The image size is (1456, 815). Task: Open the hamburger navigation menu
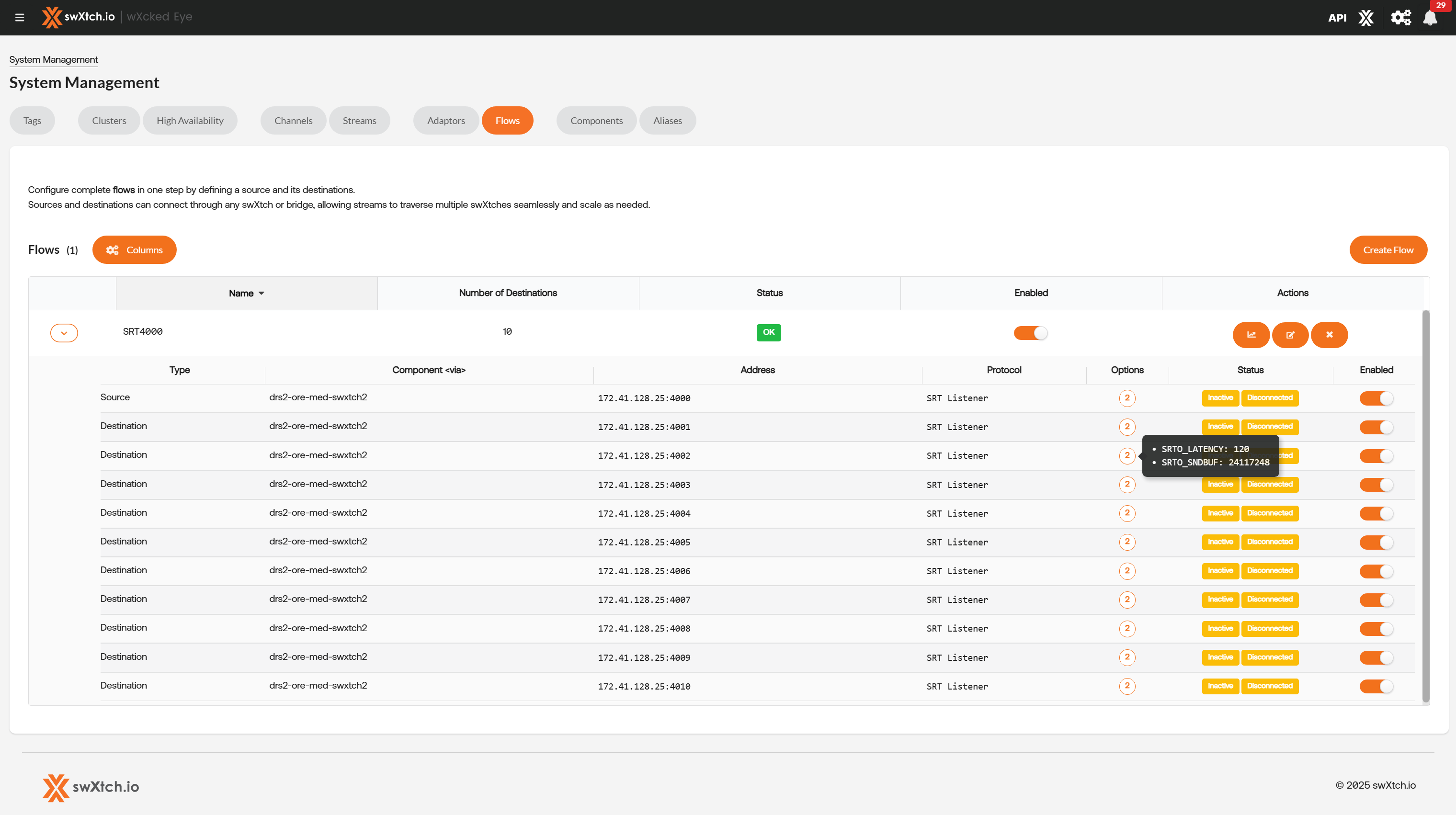[x=20, y=18]
